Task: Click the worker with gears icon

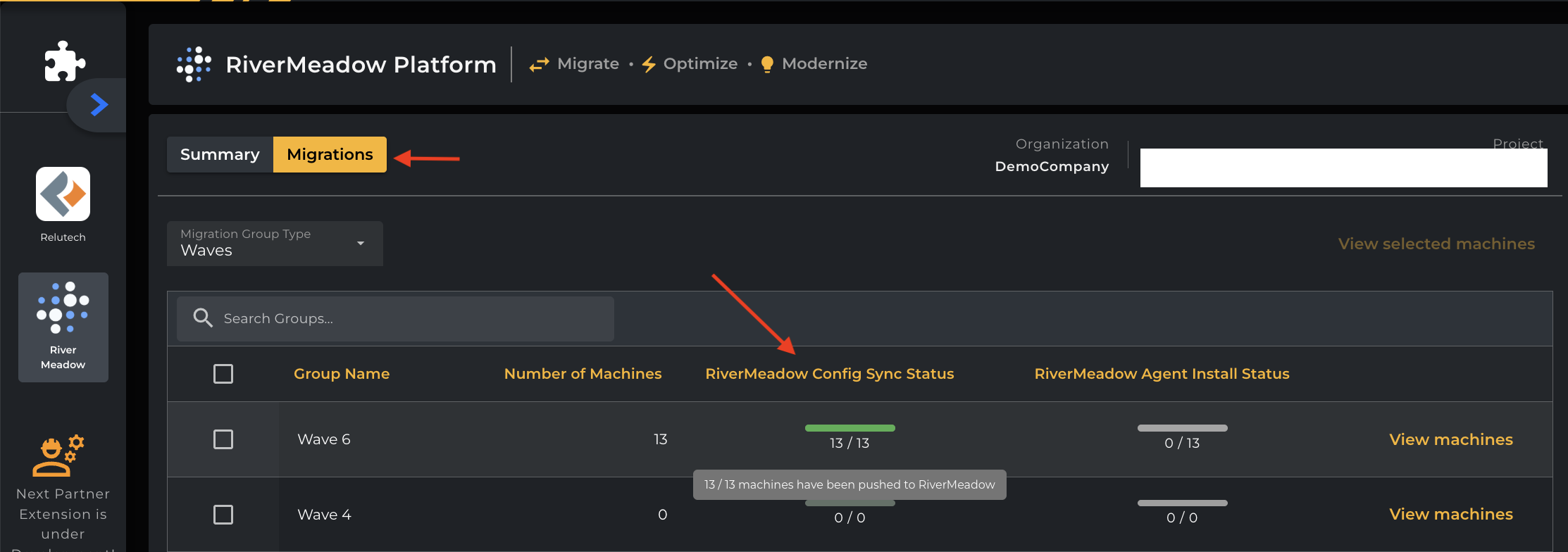Action: click(x=58, y=456)
